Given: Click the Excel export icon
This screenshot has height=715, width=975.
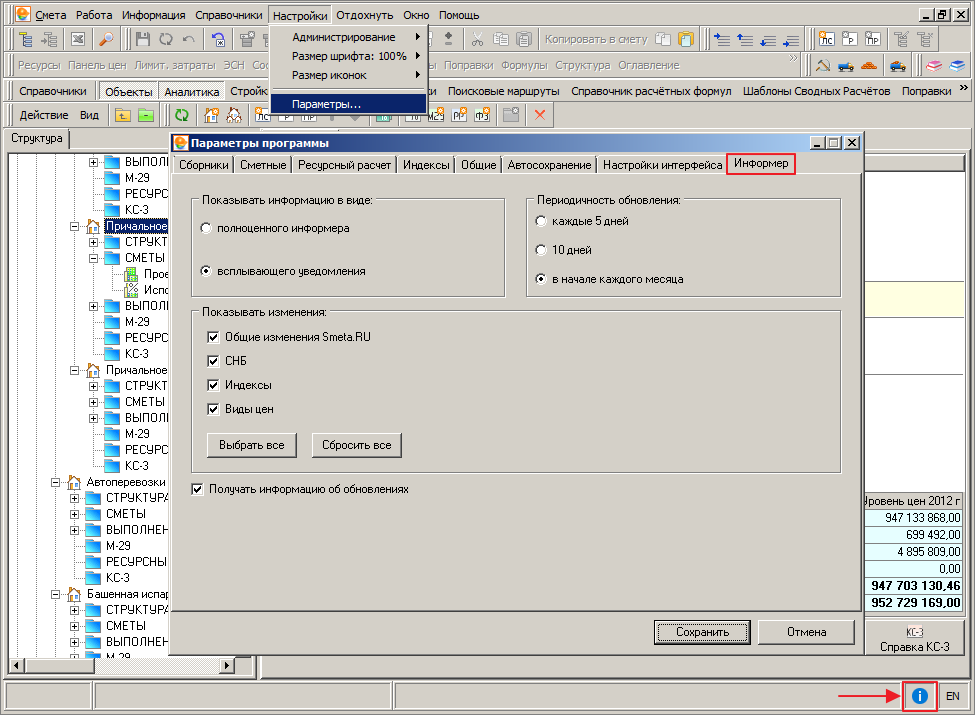Looking at the screenshot, I should 78,39.
